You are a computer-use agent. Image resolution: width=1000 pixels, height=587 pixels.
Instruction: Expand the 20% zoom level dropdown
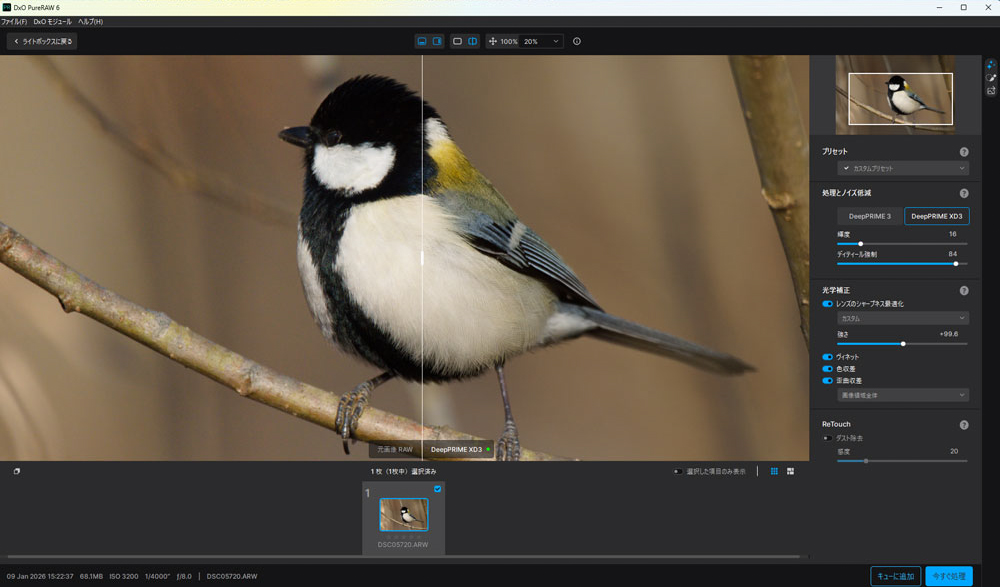(542, 42)
